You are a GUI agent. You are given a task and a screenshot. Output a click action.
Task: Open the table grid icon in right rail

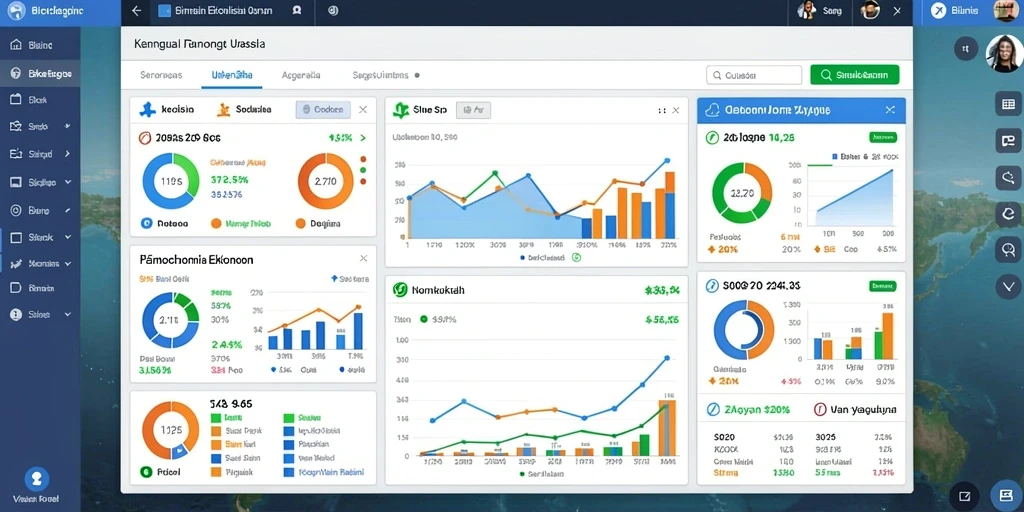click(x=1008, y=104)
